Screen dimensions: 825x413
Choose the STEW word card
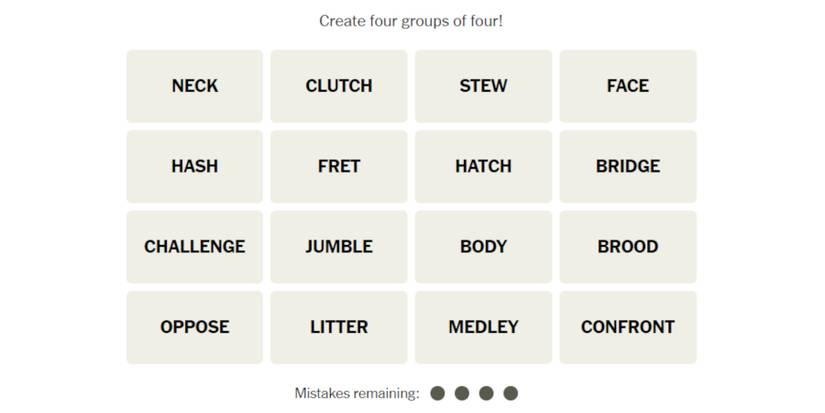pos(483,86)
